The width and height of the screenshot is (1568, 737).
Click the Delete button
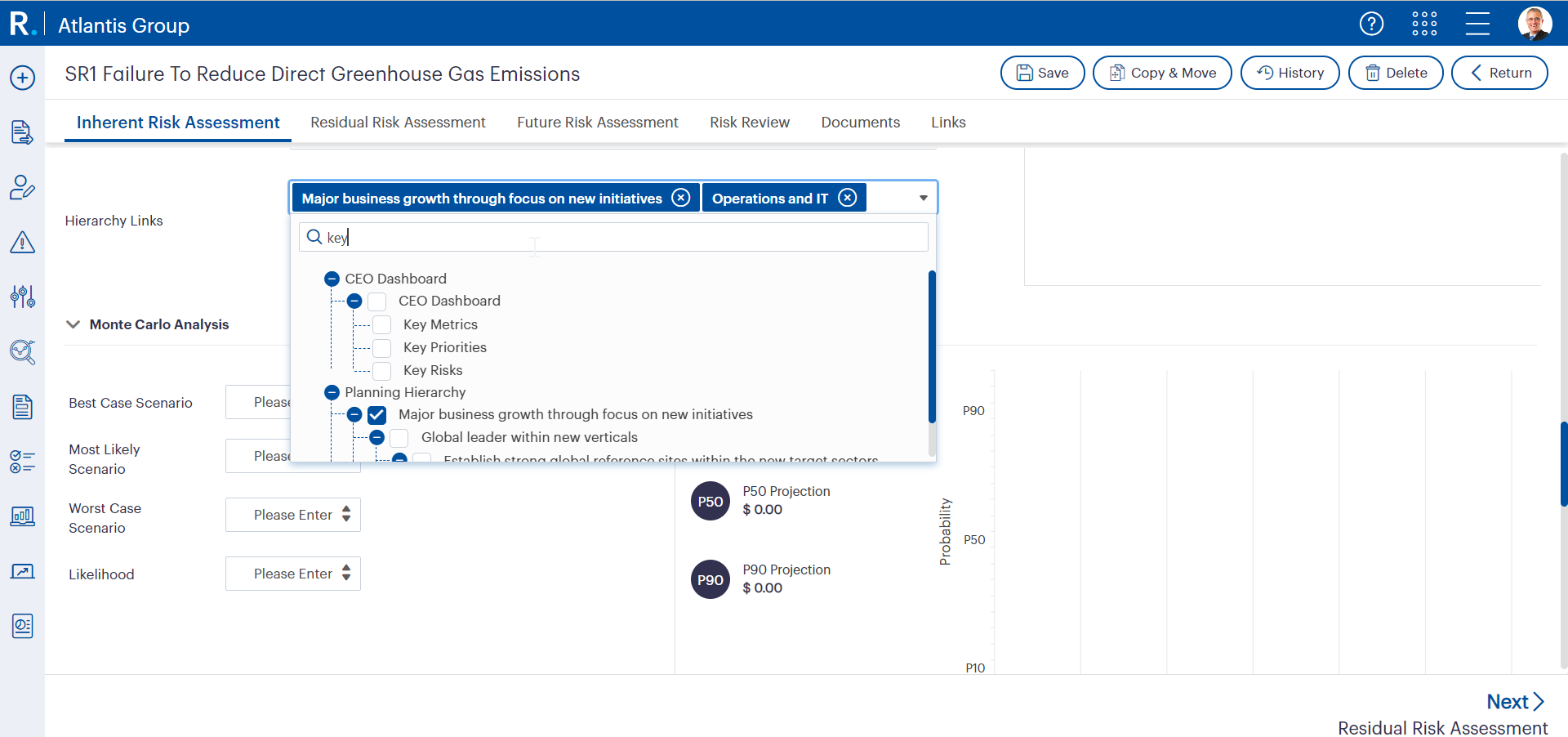[x=1396, y=73]
